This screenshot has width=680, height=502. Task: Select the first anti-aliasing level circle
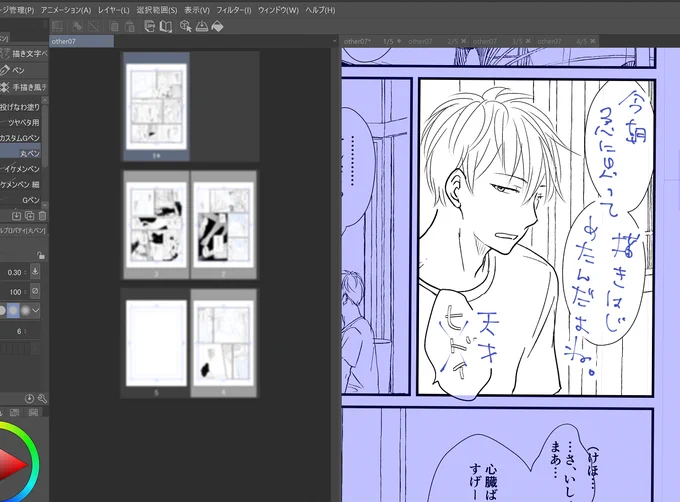[x=2, y=310]
